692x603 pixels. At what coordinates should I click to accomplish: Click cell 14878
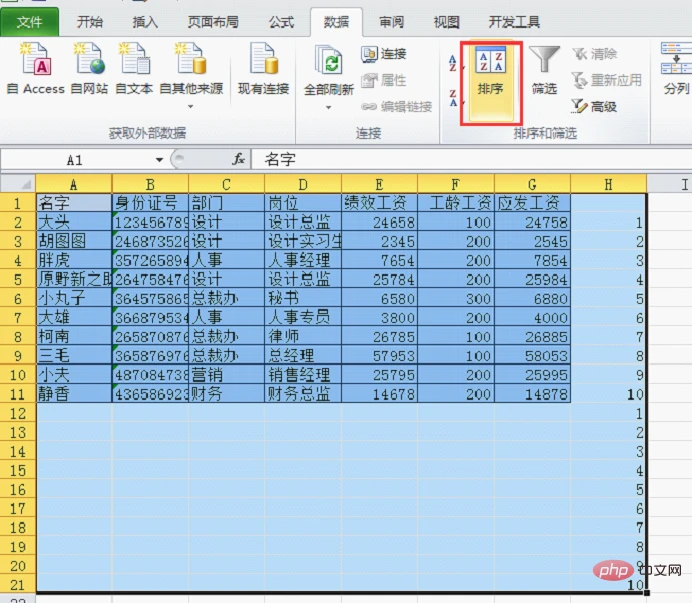pyautogui.click(x=532, y=394)
